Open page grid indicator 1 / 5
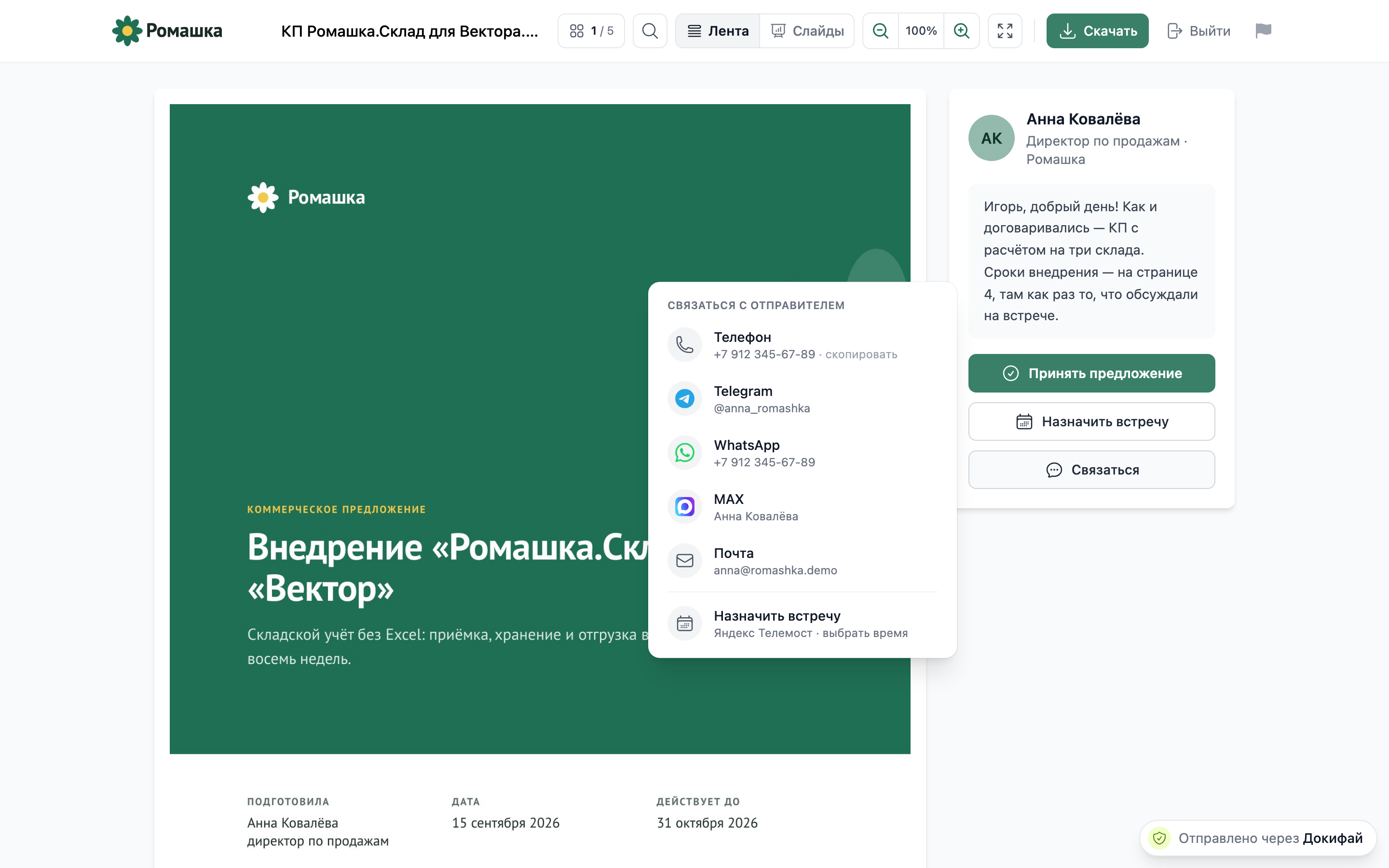 tap(591, 31)
